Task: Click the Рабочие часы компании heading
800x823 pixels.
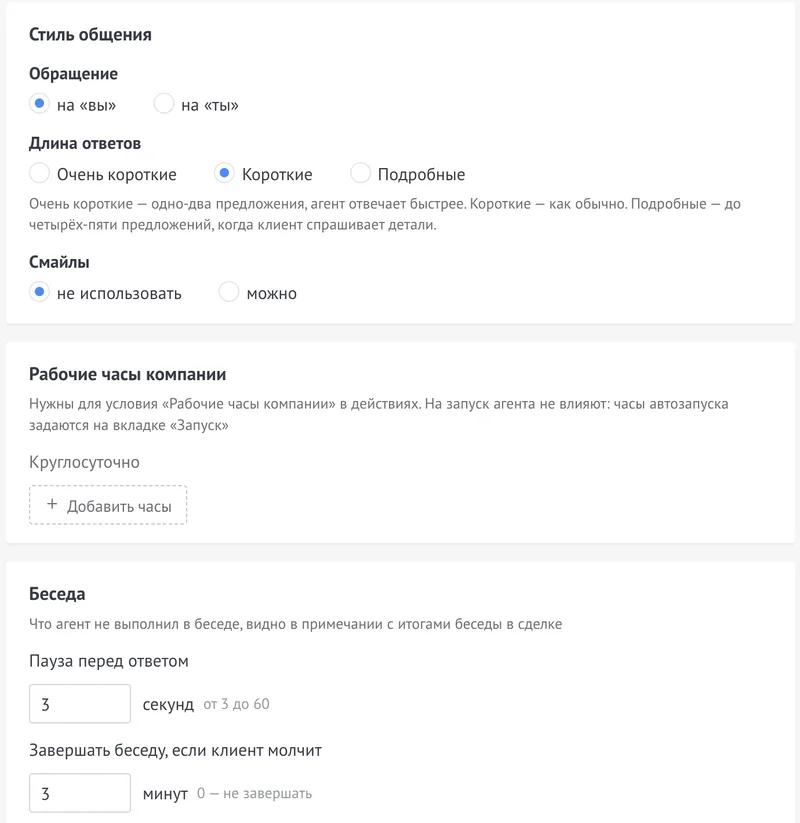Action: 128,374
